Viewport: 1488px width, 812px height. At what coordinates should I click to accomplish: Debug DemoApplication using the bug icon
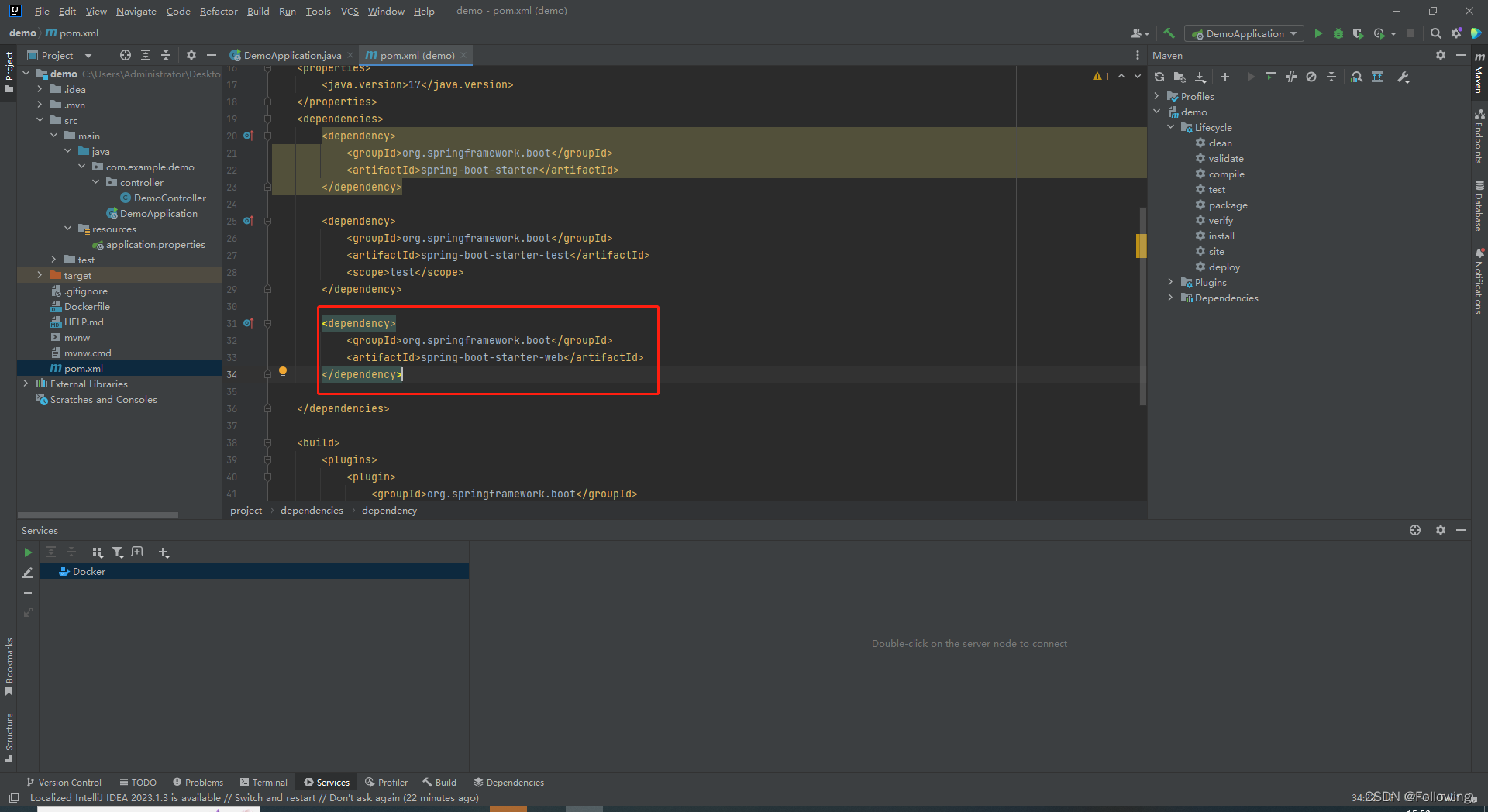[1338, 33]
